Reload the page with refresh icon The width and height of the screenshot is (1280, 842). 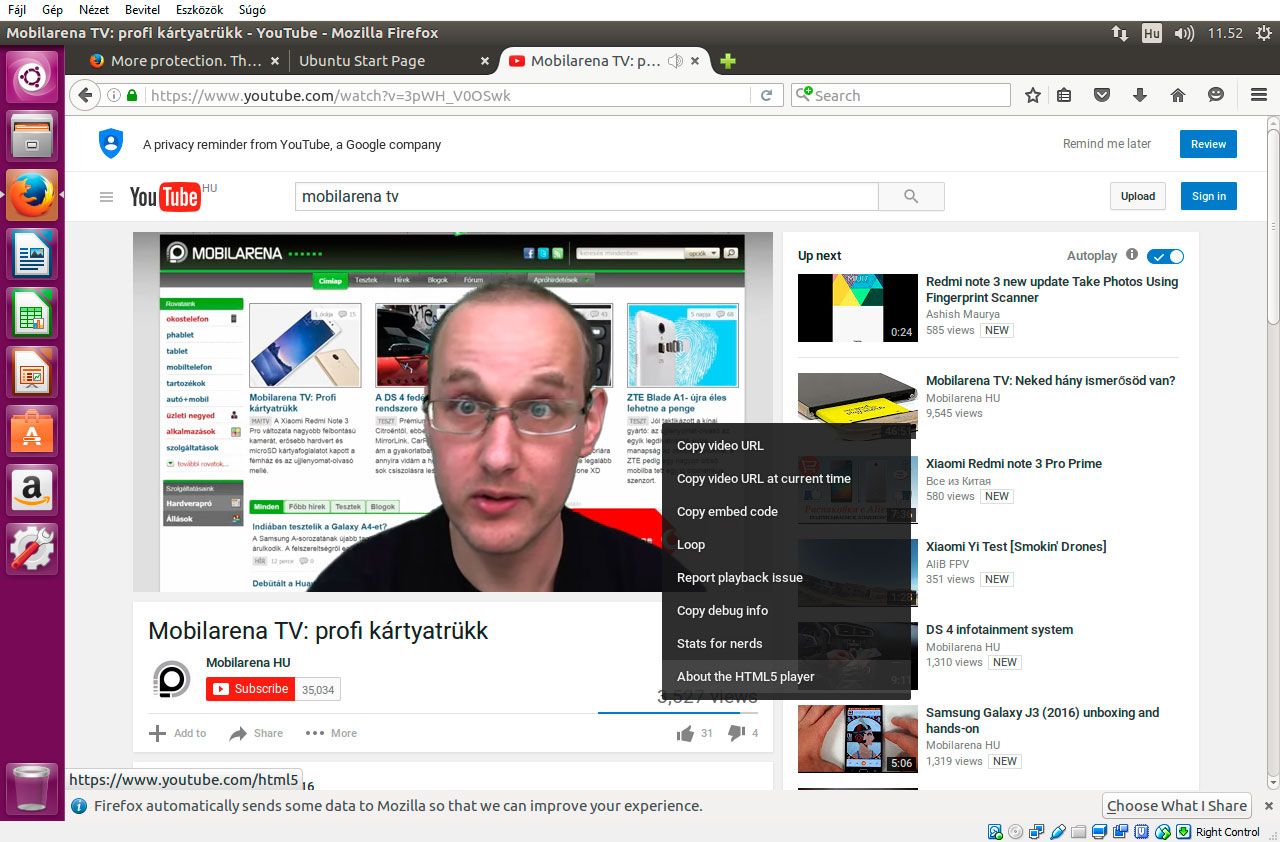(766, 95)
